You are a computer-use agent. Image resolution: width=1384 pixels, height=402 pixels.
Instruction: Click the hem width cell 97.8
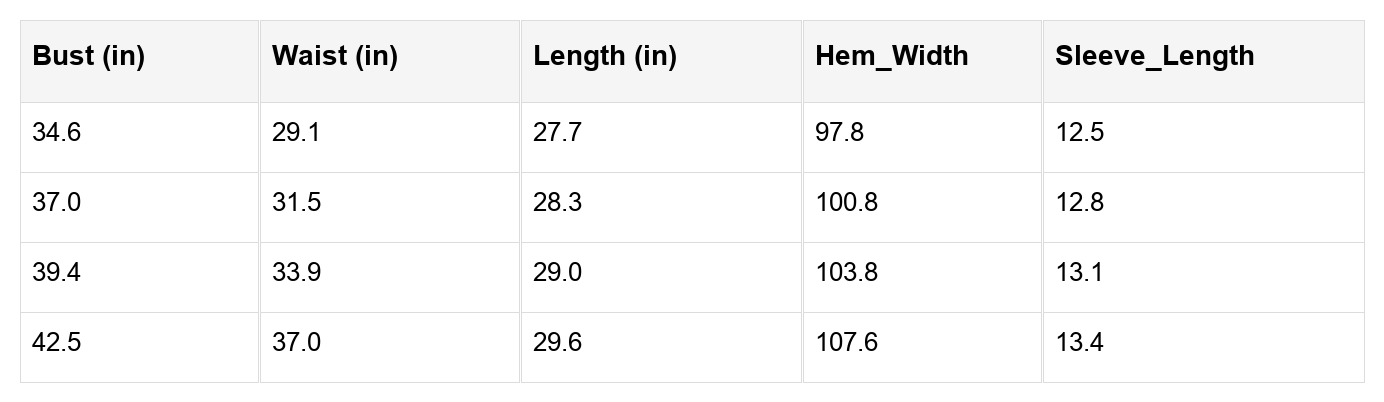(x=839, y=133)
